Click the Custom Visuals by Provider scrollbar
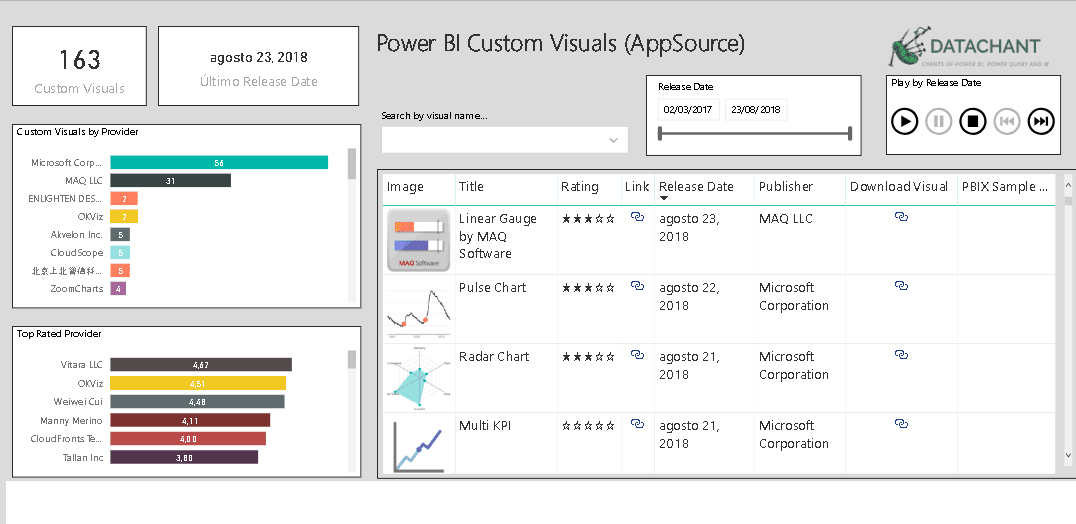 pos(352,163)
